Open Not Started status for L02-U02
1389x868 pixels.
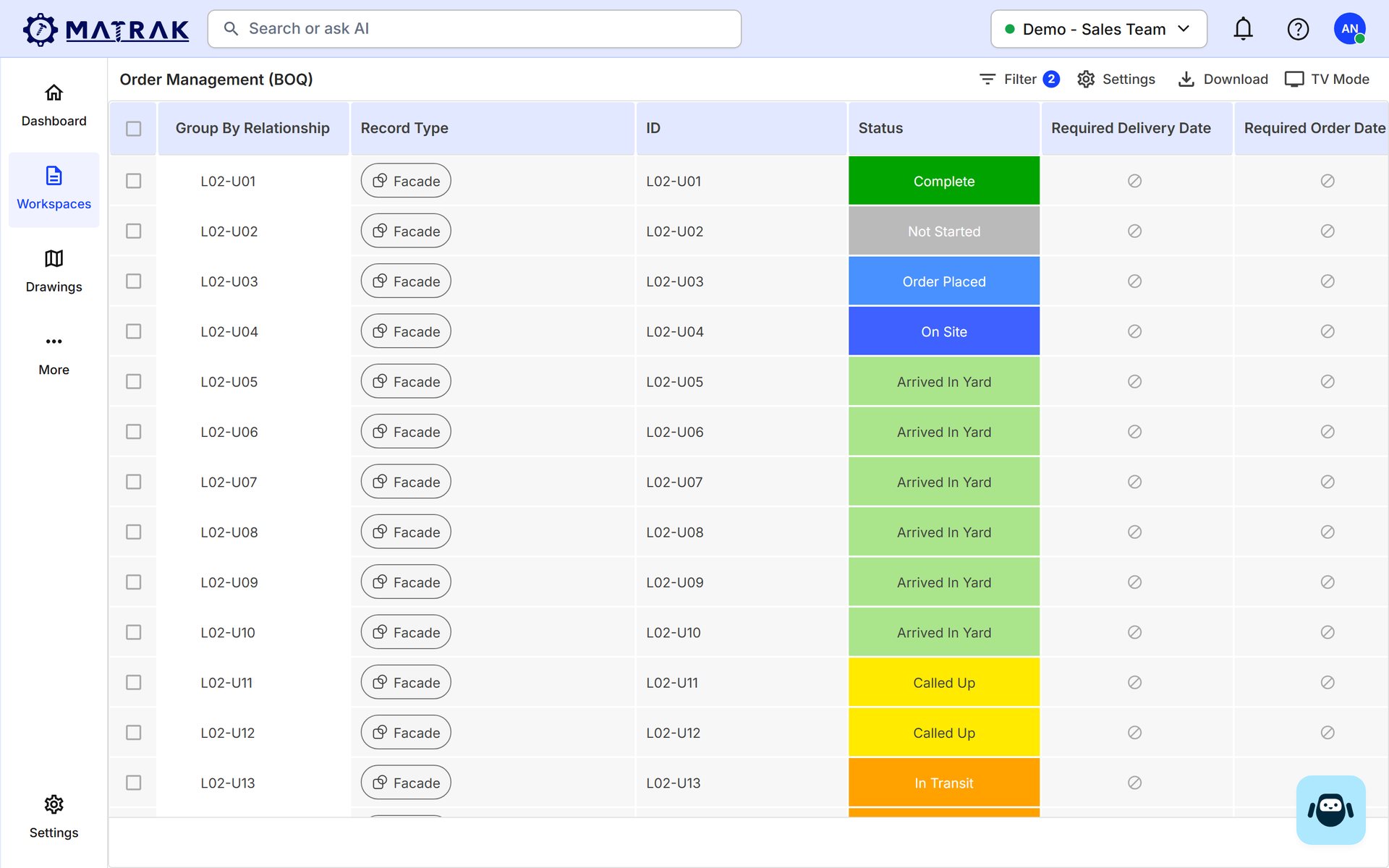tap(944, 231)
